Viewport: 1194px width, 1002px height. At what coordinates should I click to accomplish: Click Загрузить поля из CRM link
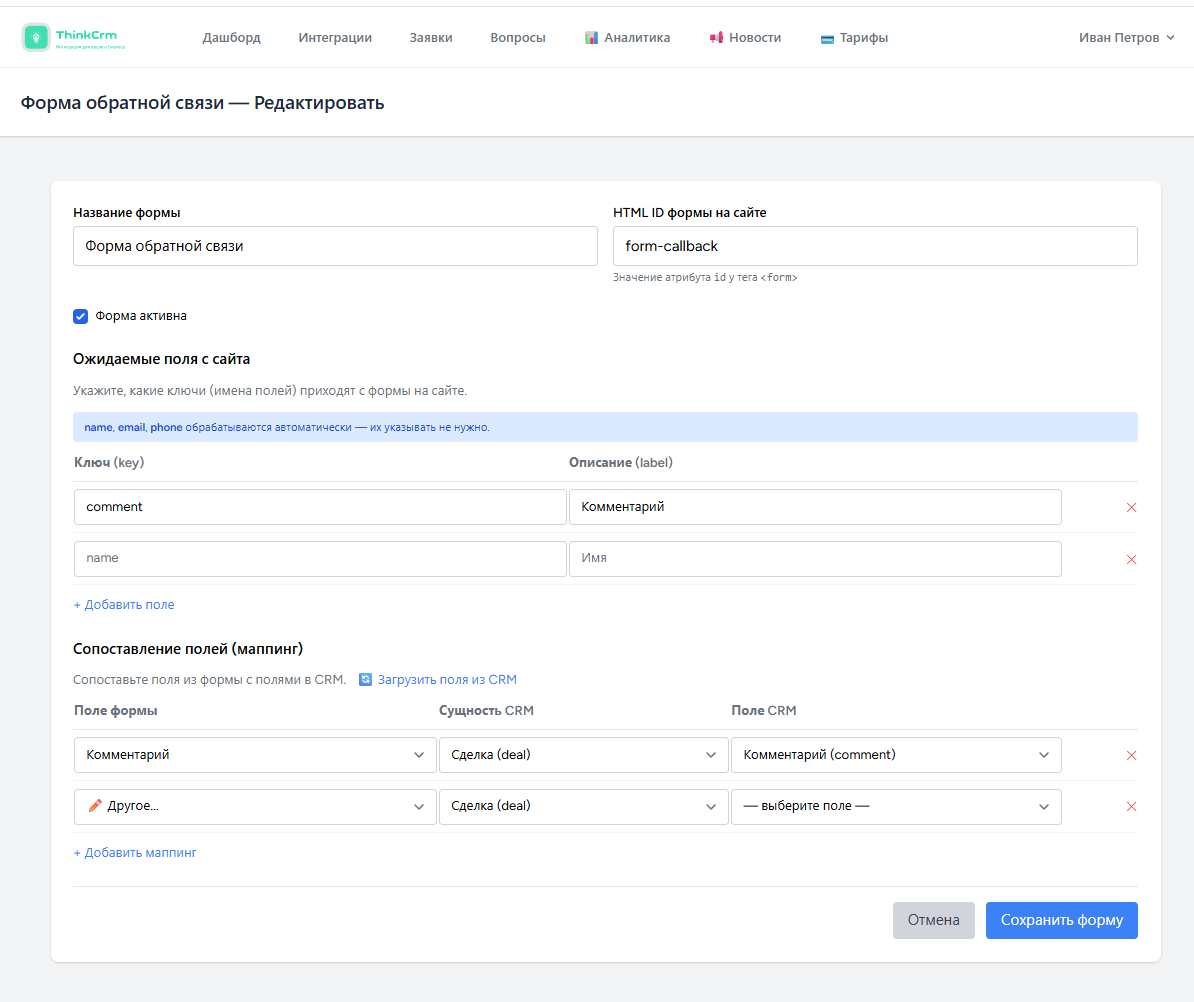[447, 679]
